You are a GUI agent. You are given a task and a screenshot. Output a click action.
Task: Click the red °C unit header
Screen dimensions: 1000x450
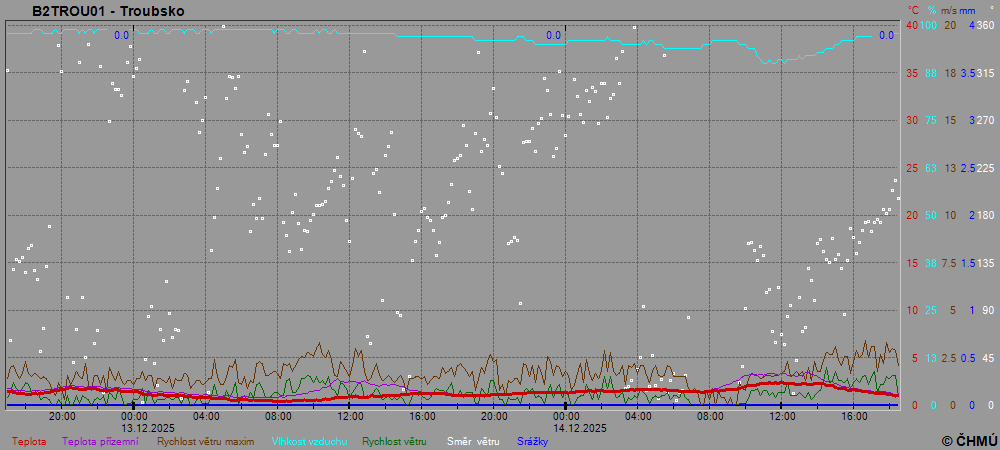(x=913, y=10)
